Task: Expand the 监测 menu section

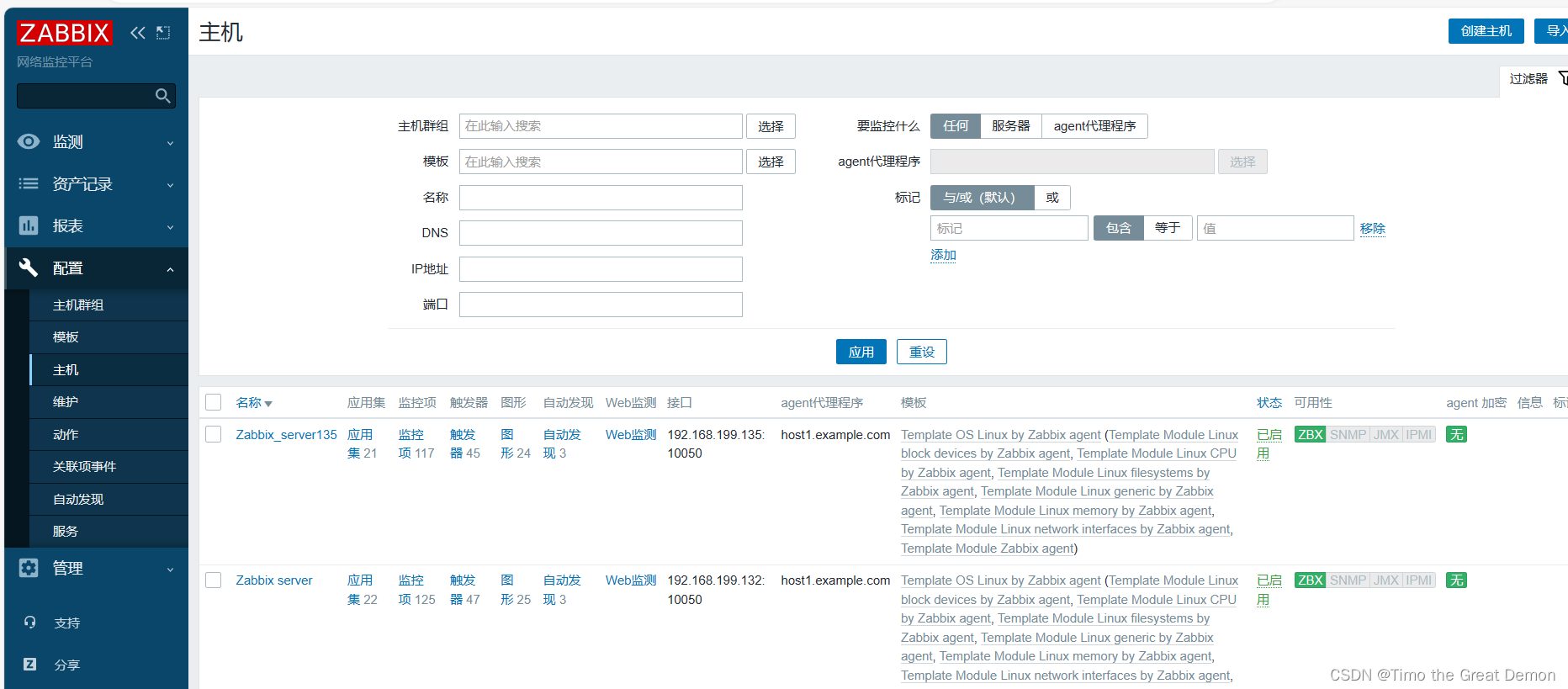Action: coord(96,142)
